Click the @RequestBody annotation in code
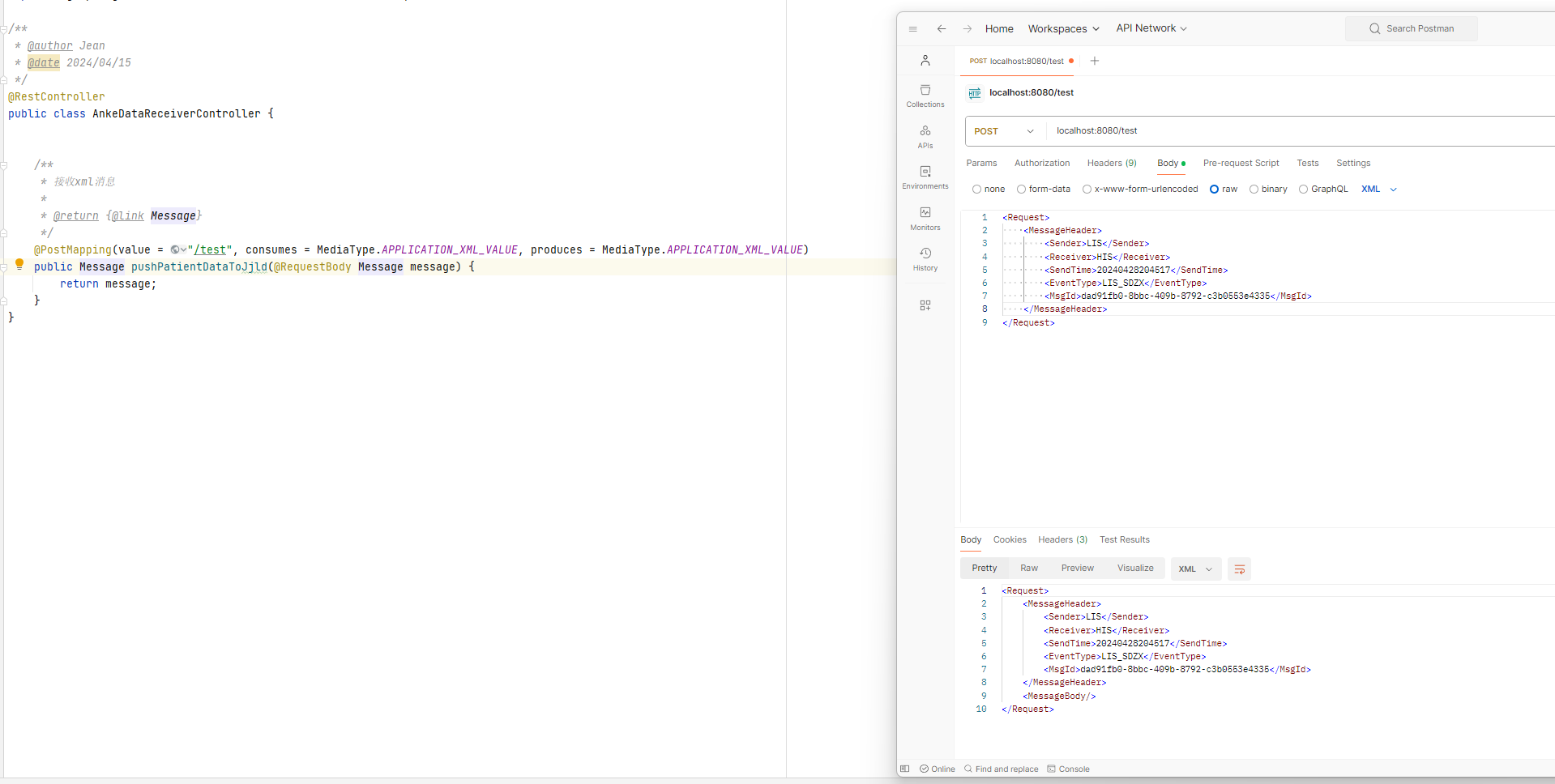This screenshot has height=784, width=1555. [x=313, y=267]
